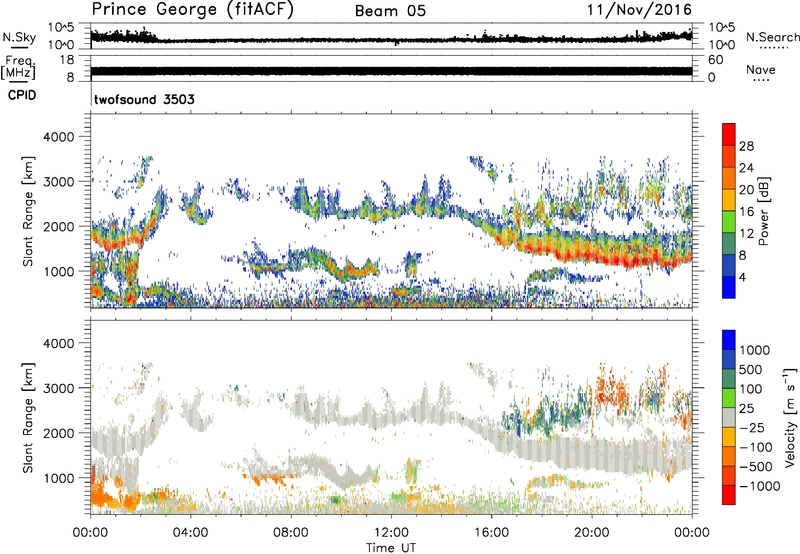Click the '4000' tick on the power panel axis
Viewport: 800px width, 554px height.
point(58,137)
